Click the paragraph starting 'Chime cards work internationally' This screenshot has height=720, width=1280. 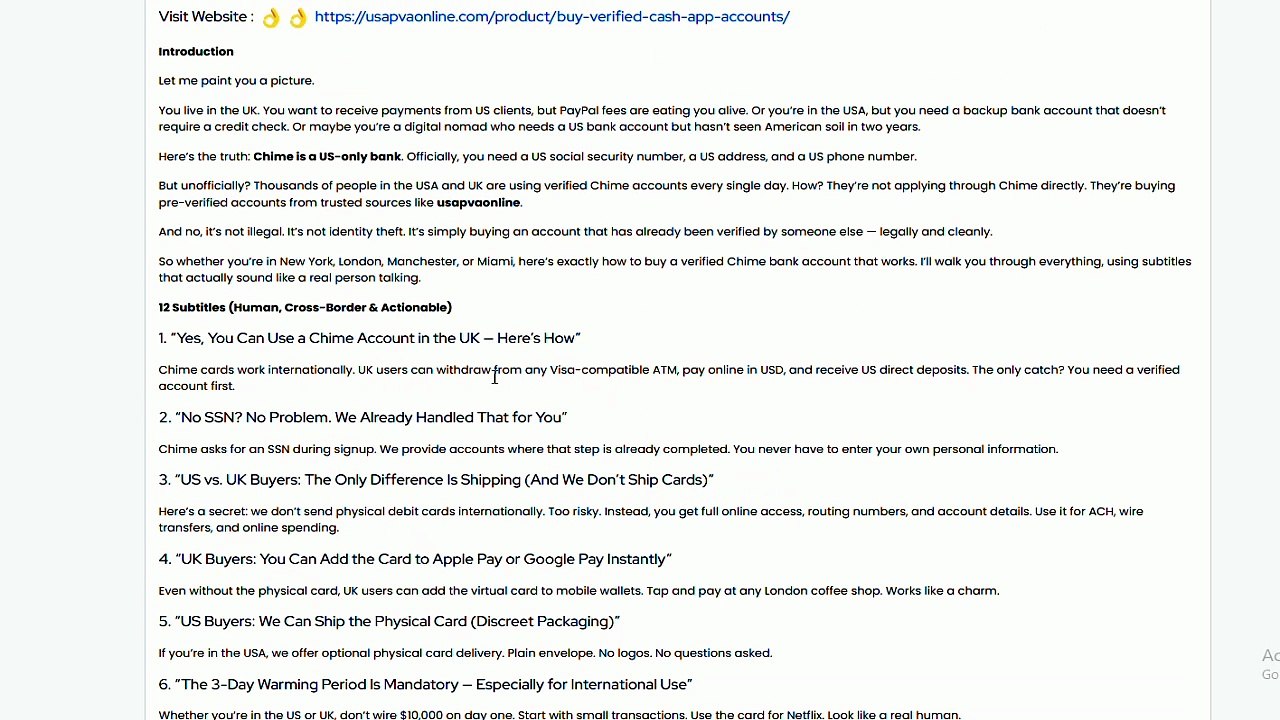point(669,377)
